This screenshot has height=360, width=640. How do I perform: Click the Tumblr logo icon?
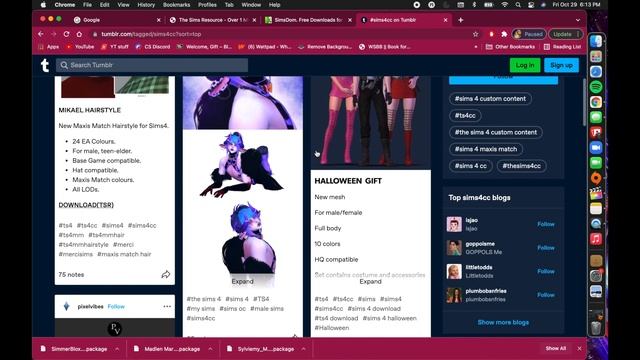45,65
